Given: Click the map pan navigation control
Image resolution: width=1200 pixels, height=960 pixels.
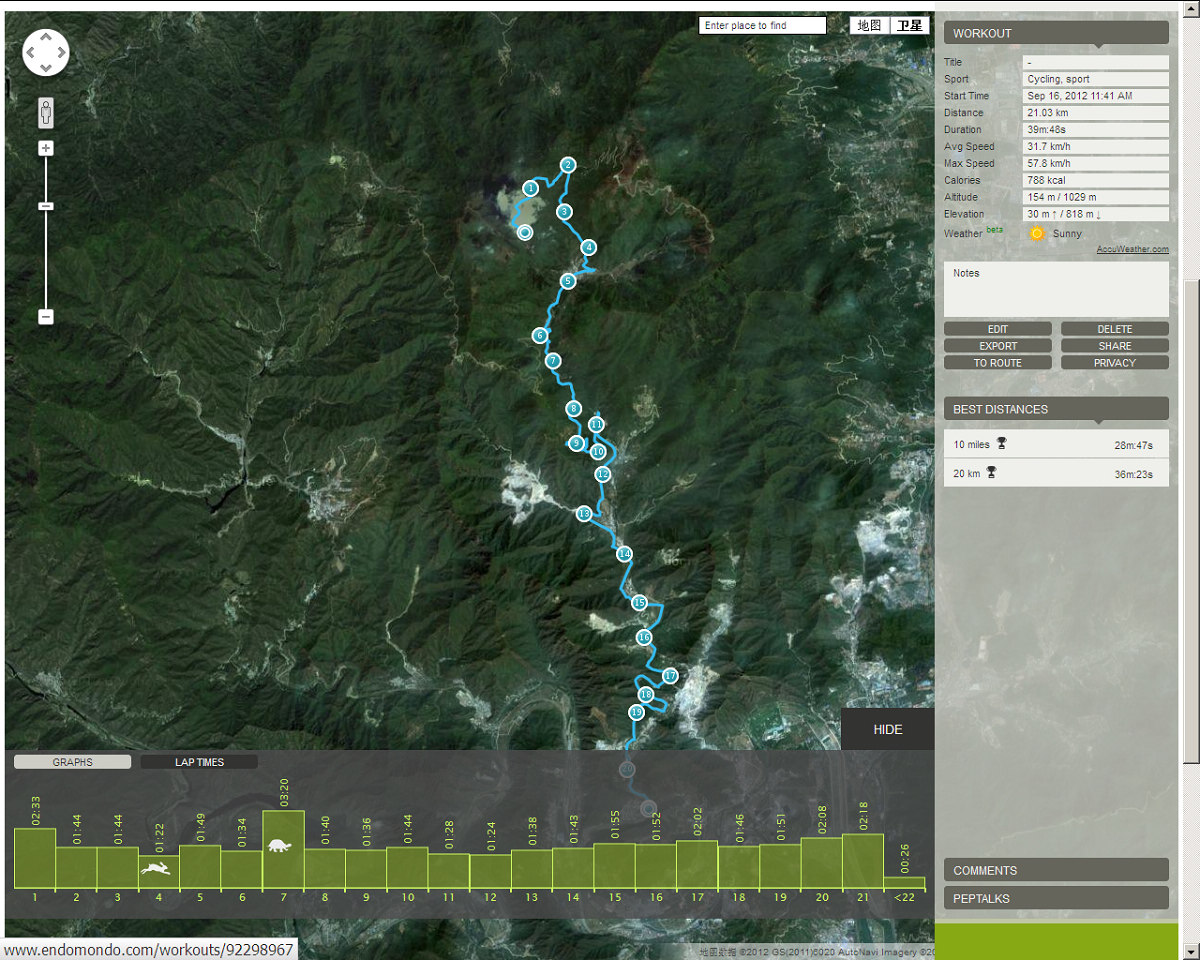Looking at the screenshot, I should pyautogui.click(x=46, y=52).
